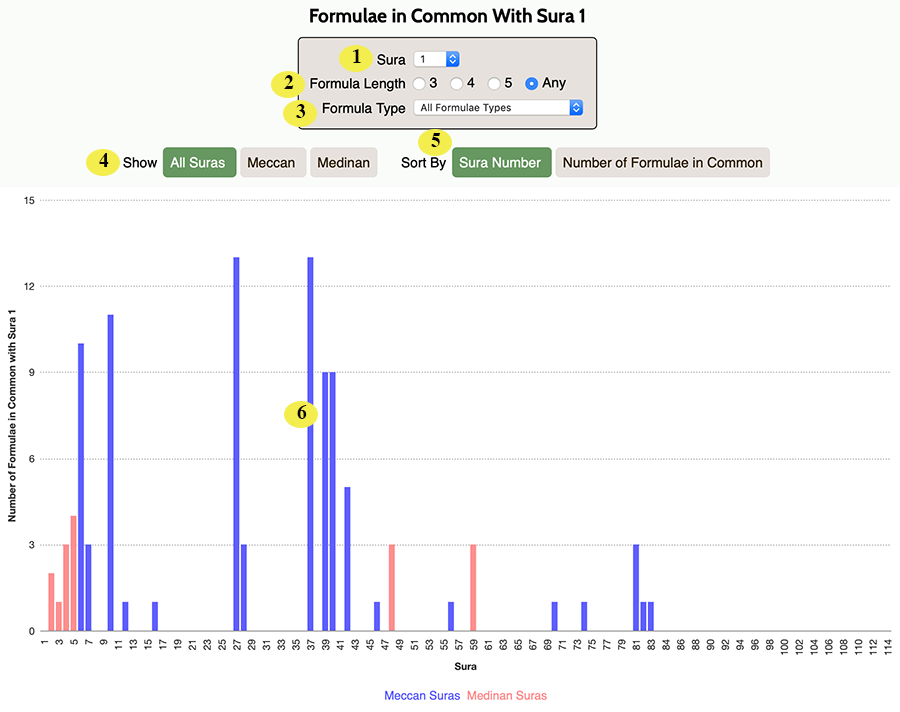Click yellow annotation marker number 5
Image resolution: width=900 pixels, height=712 pixels.
coord(435,141)
